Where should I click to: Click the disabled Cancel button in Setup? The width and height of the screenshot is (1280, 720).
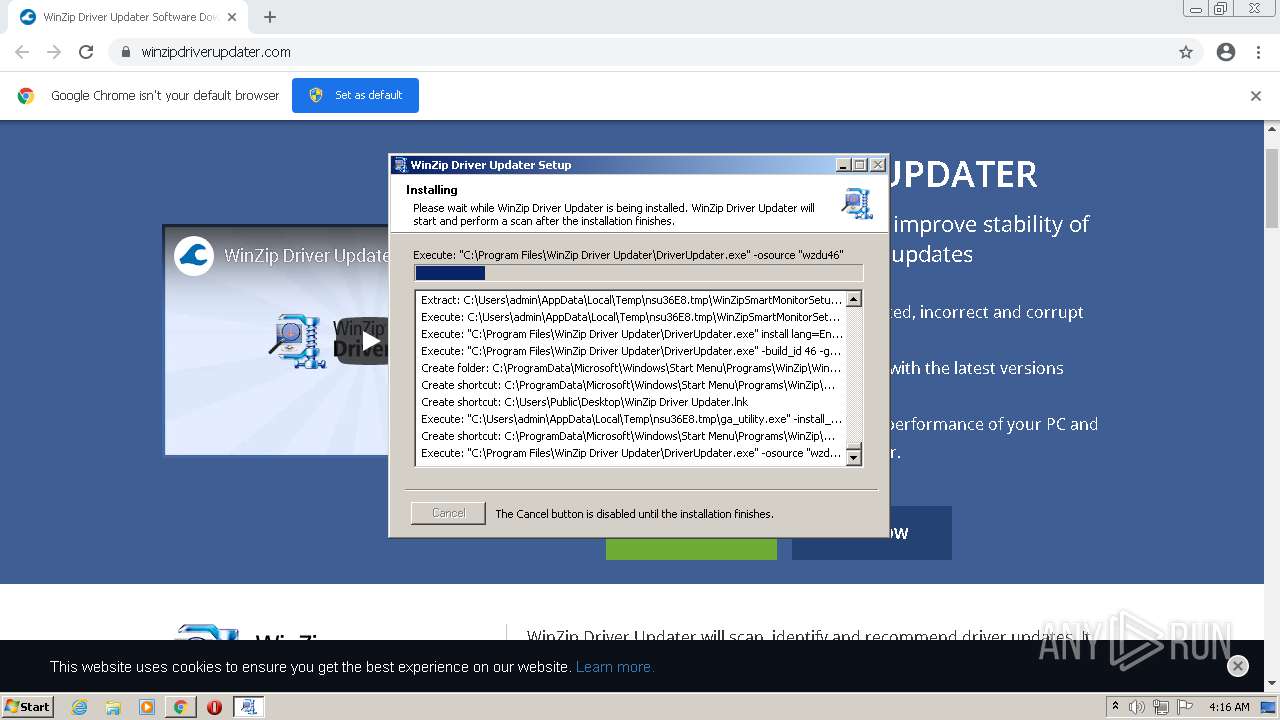tap(448, 513)
